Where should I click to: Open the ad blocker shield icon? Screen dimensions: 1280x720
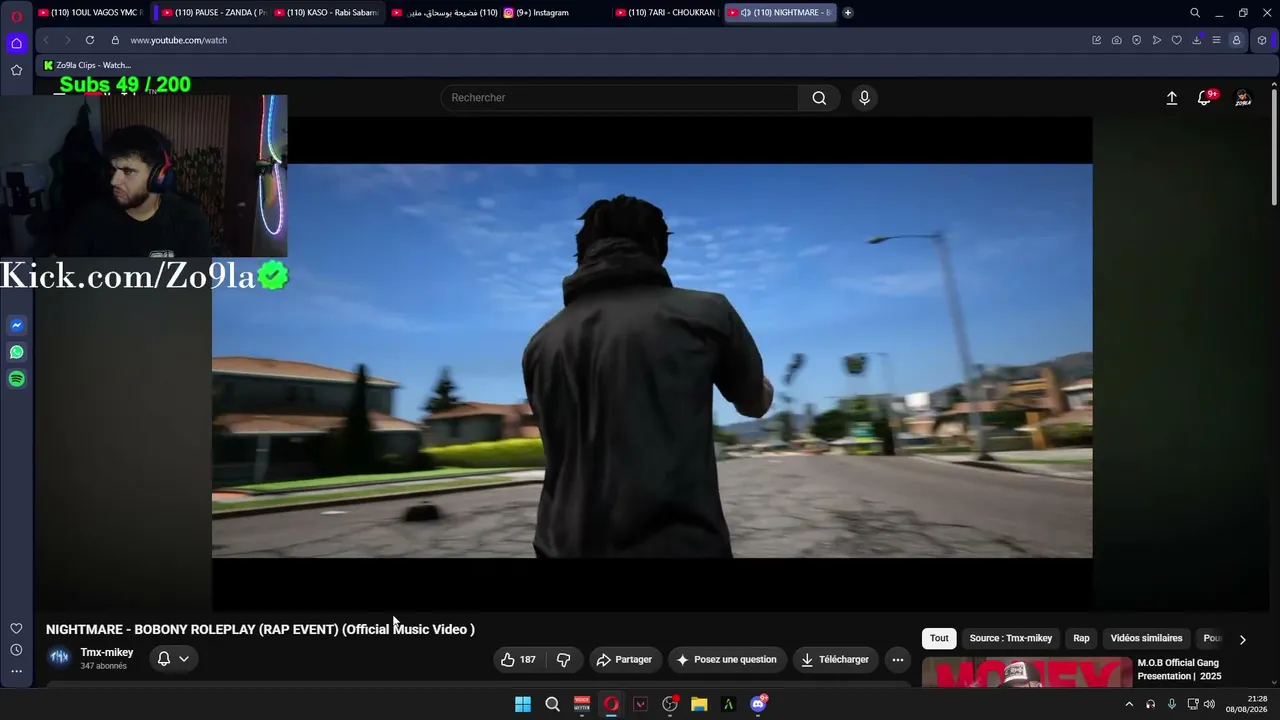(x=1136, y=40)
